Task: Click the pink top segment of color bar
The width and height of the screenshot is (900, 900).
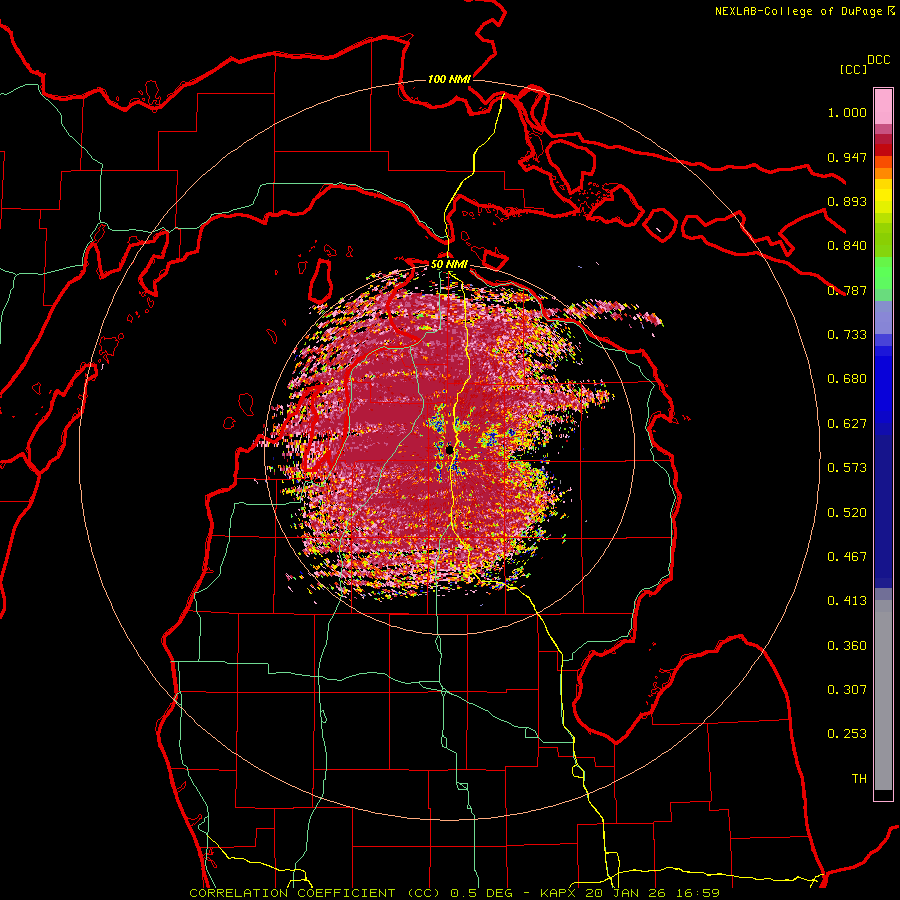Action: [883, 107]
